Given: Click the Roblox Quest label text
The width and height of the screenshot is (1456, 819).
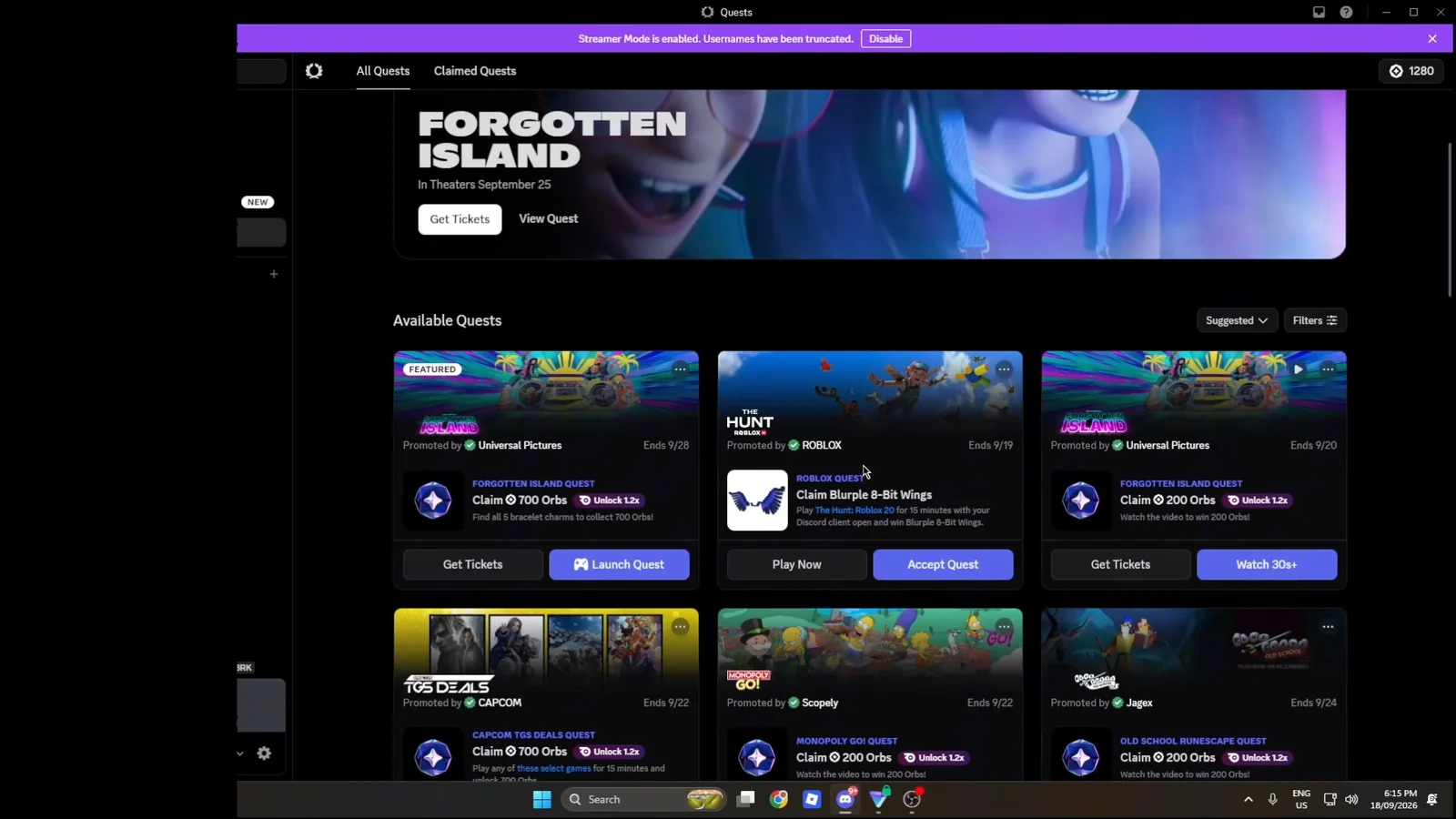Looking at the screenshot, I should [830, 478].
